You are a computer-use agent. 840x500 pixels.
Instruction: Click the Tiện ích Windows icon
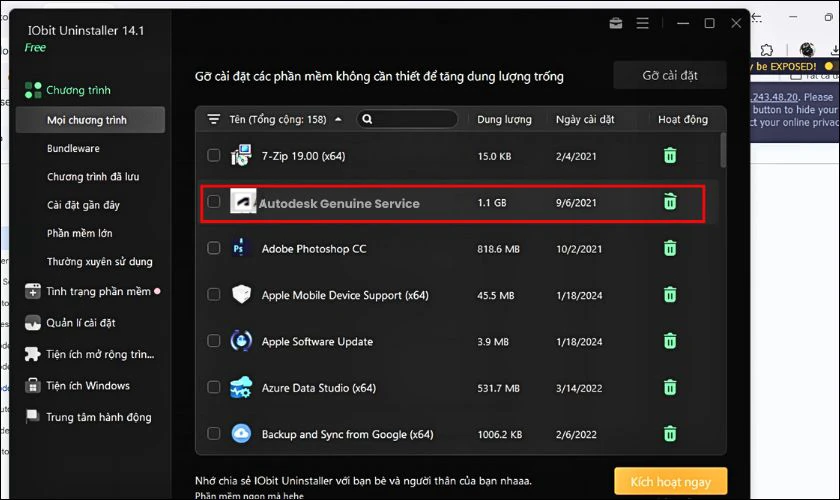33,386
